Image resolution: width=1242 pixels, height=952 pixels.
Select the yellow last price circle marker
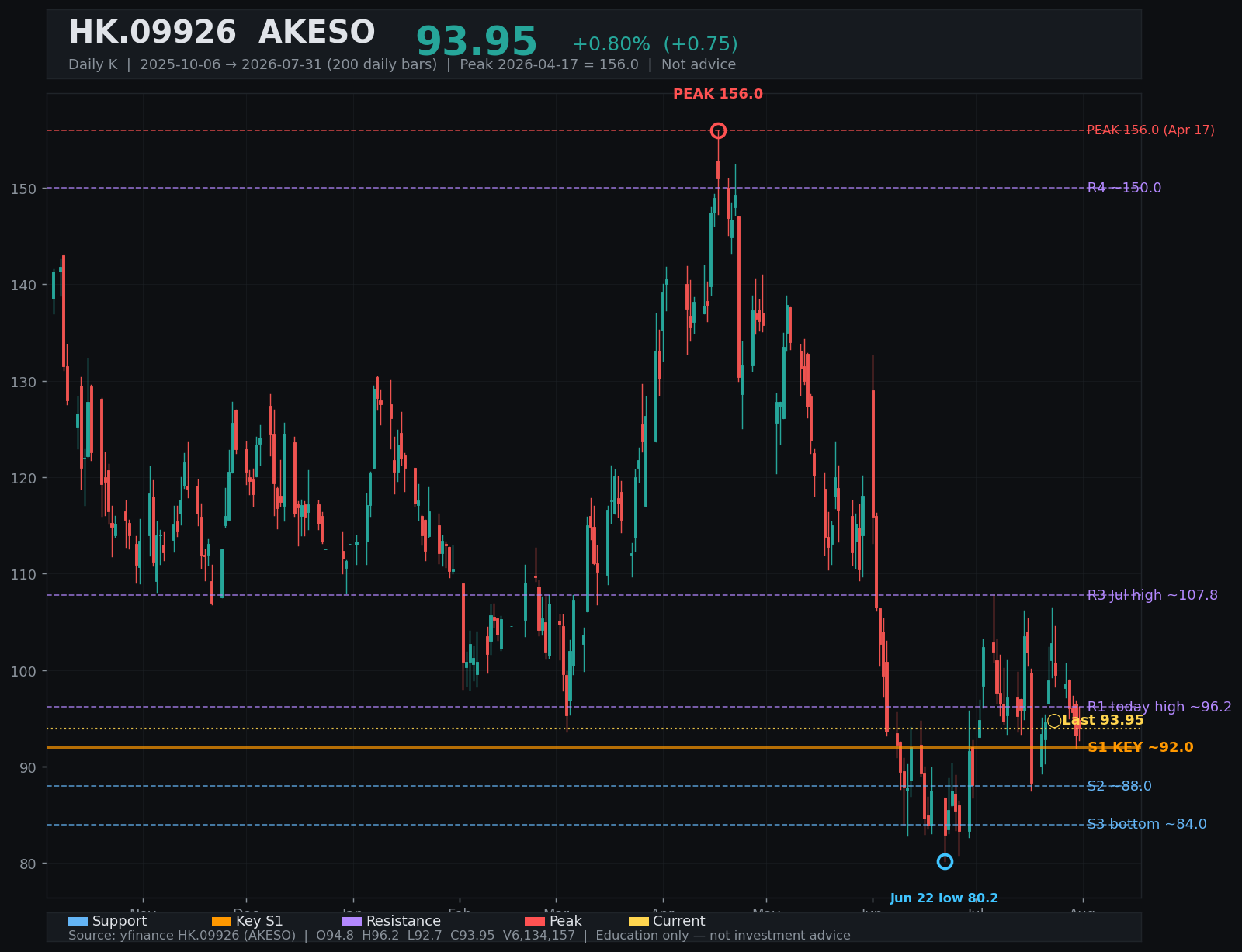point(1054,721)
